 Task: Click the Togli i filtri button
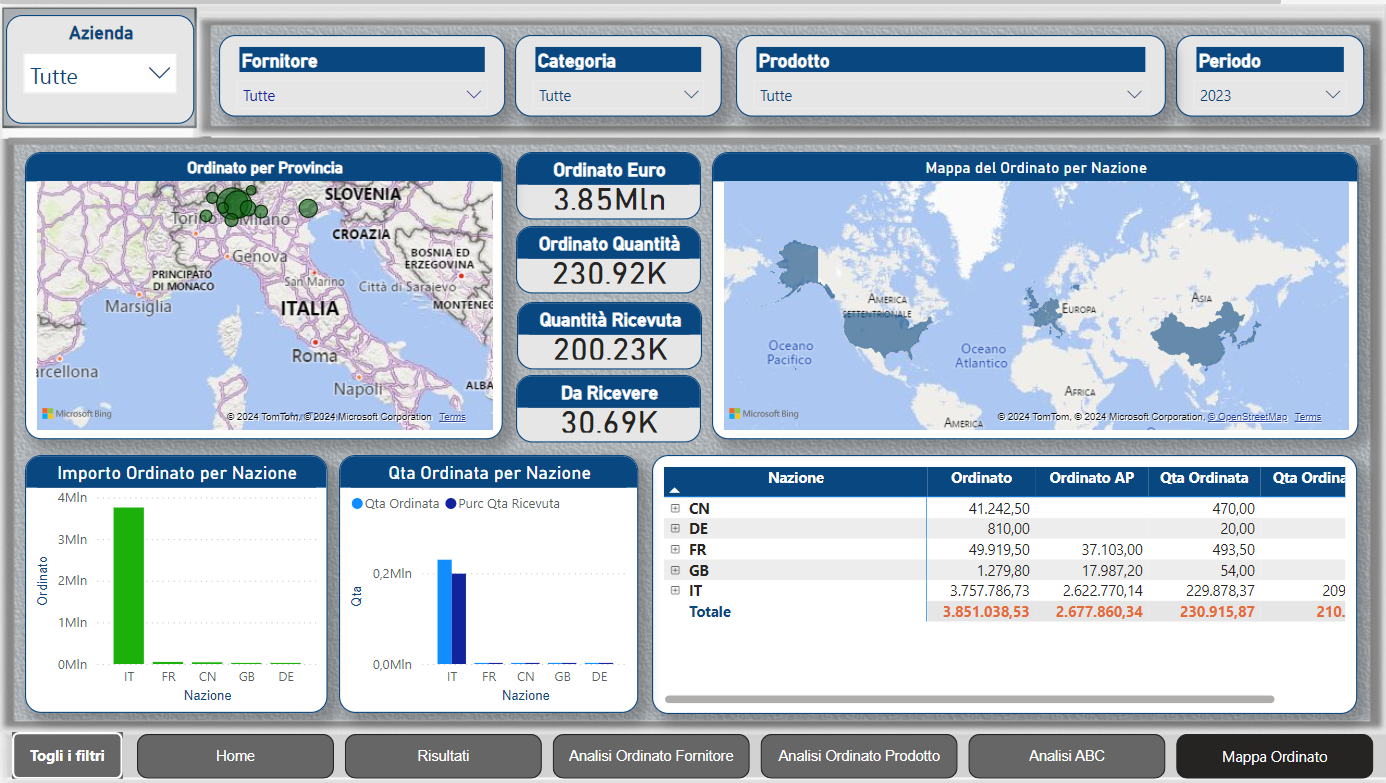68,756
